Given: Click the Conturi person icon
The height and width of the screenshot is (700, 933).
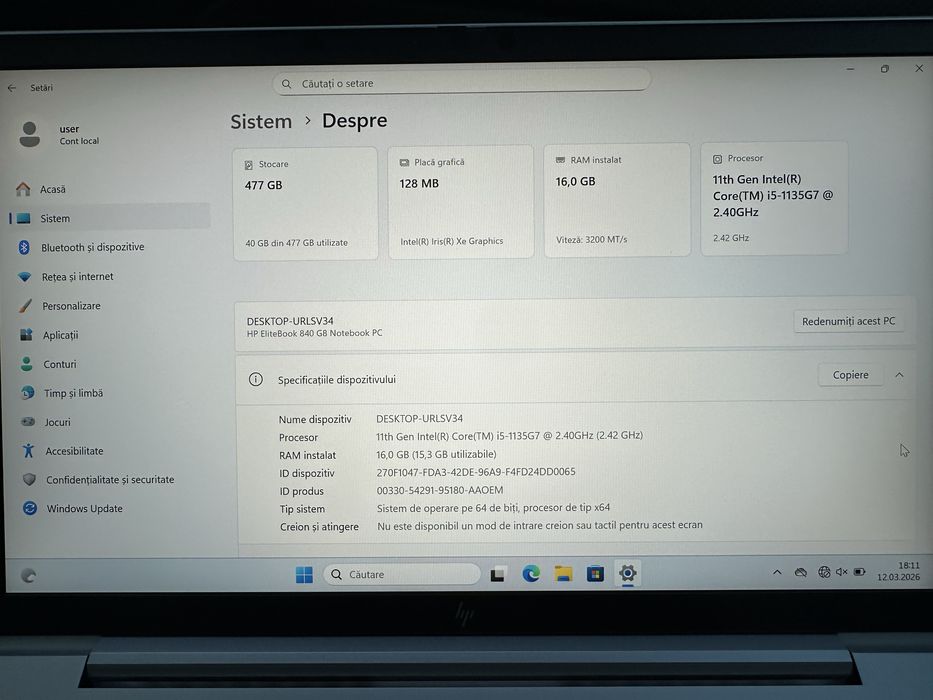Looking at the screenshot, I should (x=26, y=364).
